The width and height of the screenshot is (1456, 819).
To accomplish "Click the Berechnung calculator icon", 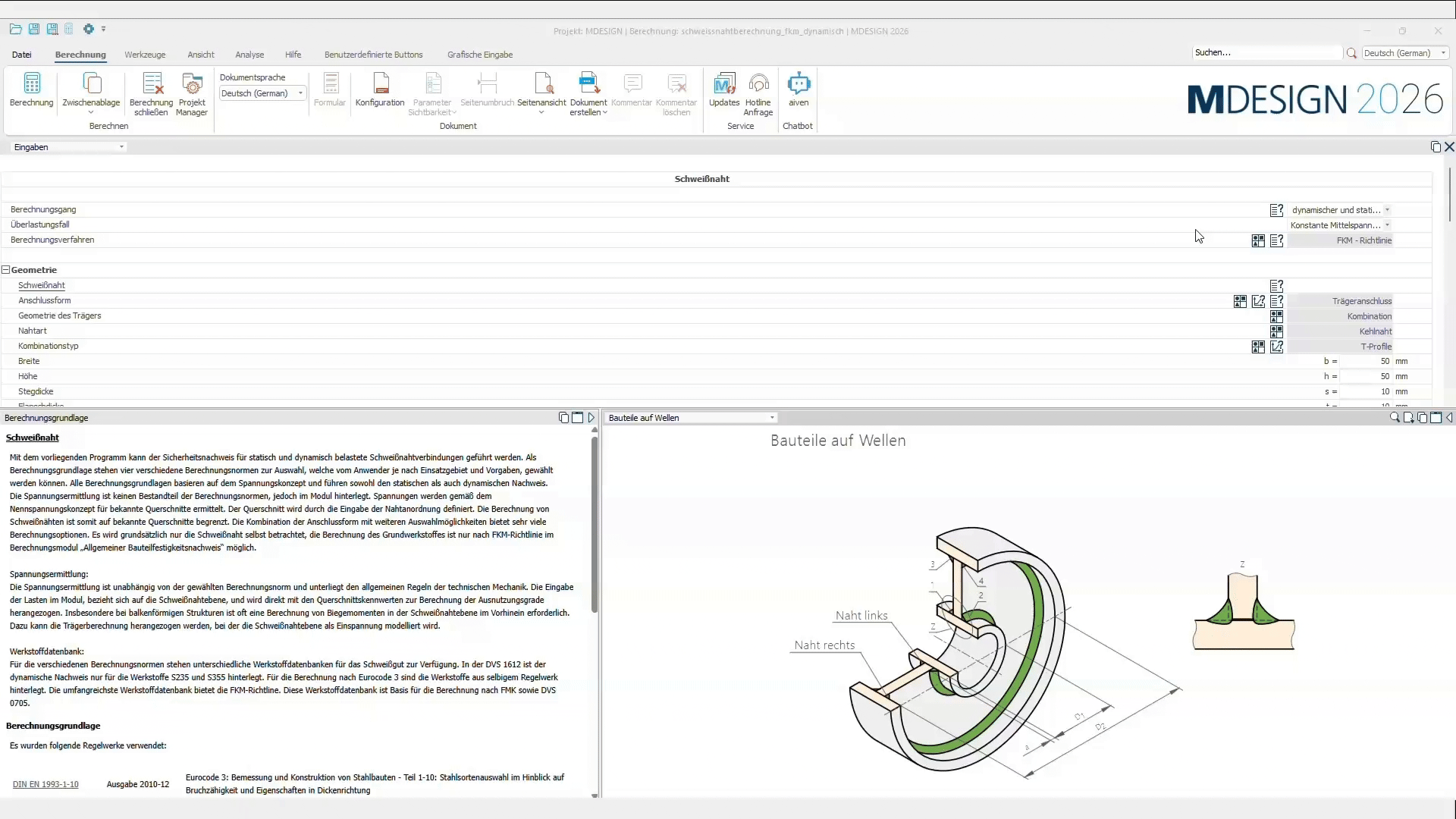I will pyautogui.click(x=32, y=83).
